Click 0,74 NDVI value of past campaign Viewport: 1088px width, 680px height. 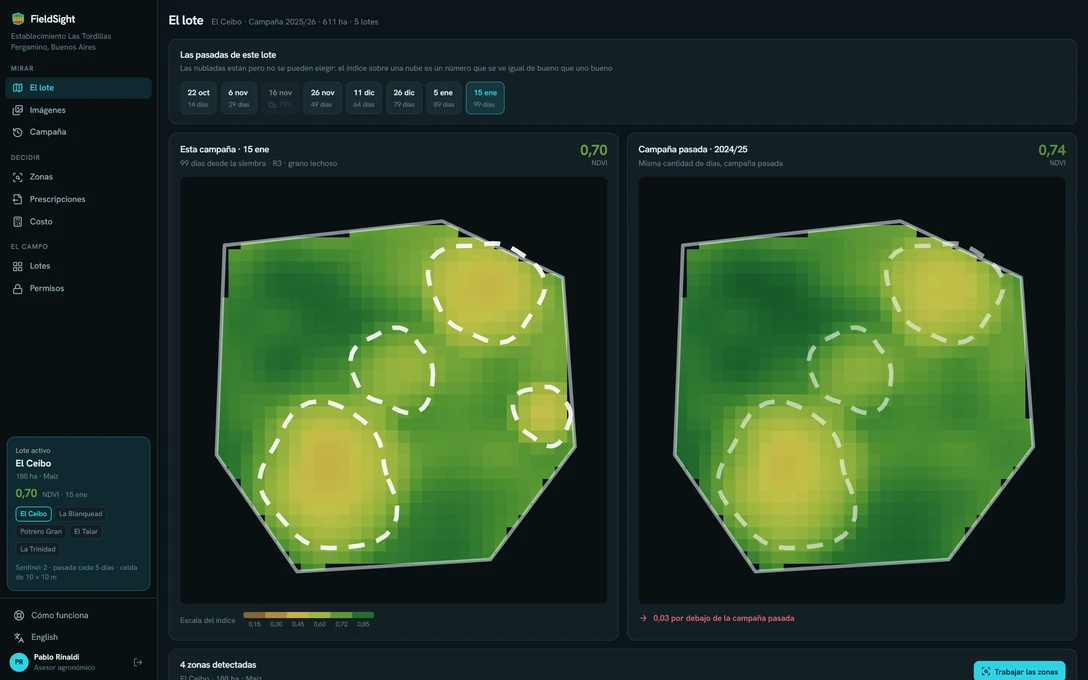tap(1051, 150)
